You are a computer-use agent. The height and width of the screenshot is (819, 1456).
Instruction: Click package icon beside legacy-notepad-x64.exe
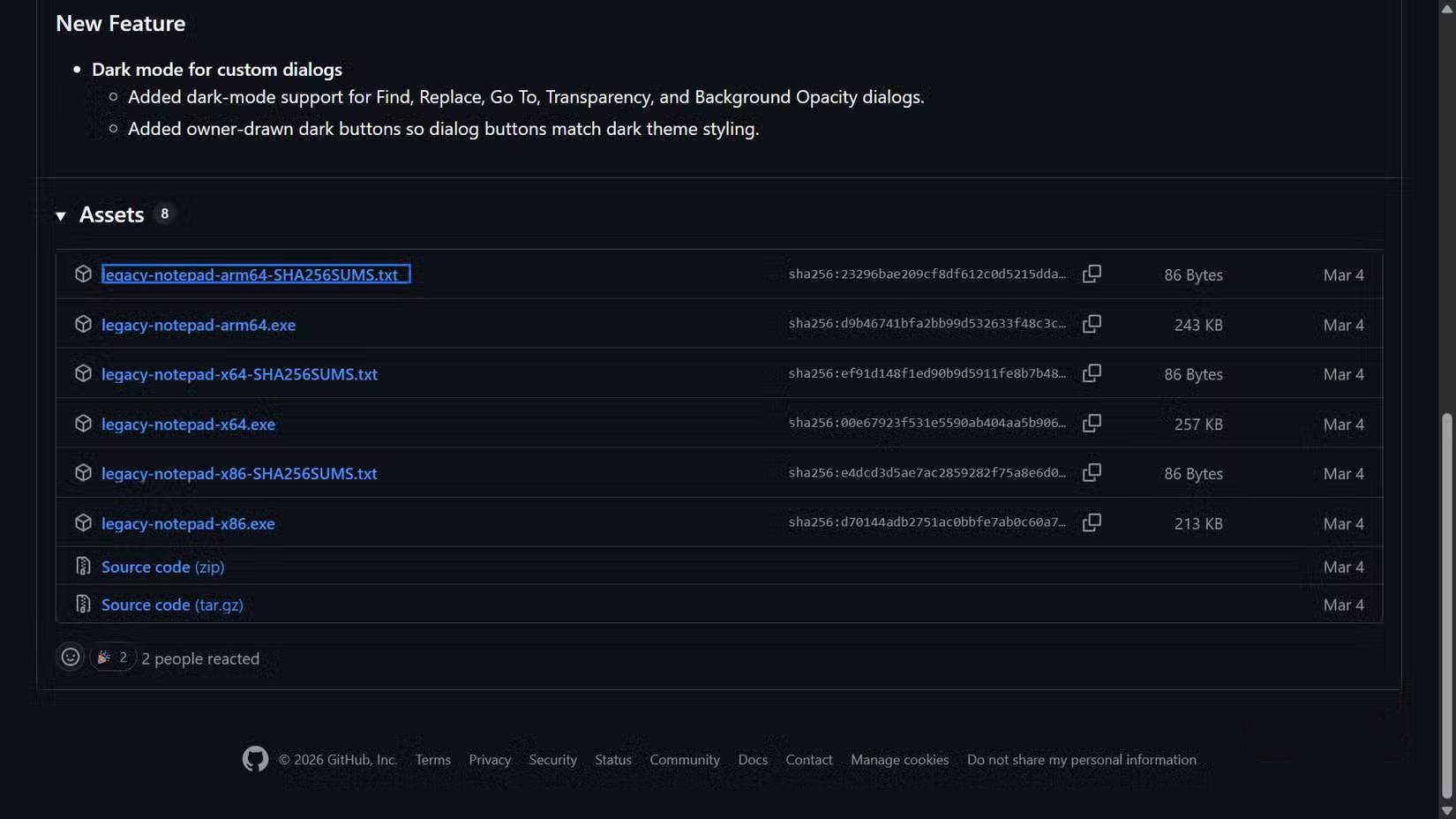pos(83,424)
